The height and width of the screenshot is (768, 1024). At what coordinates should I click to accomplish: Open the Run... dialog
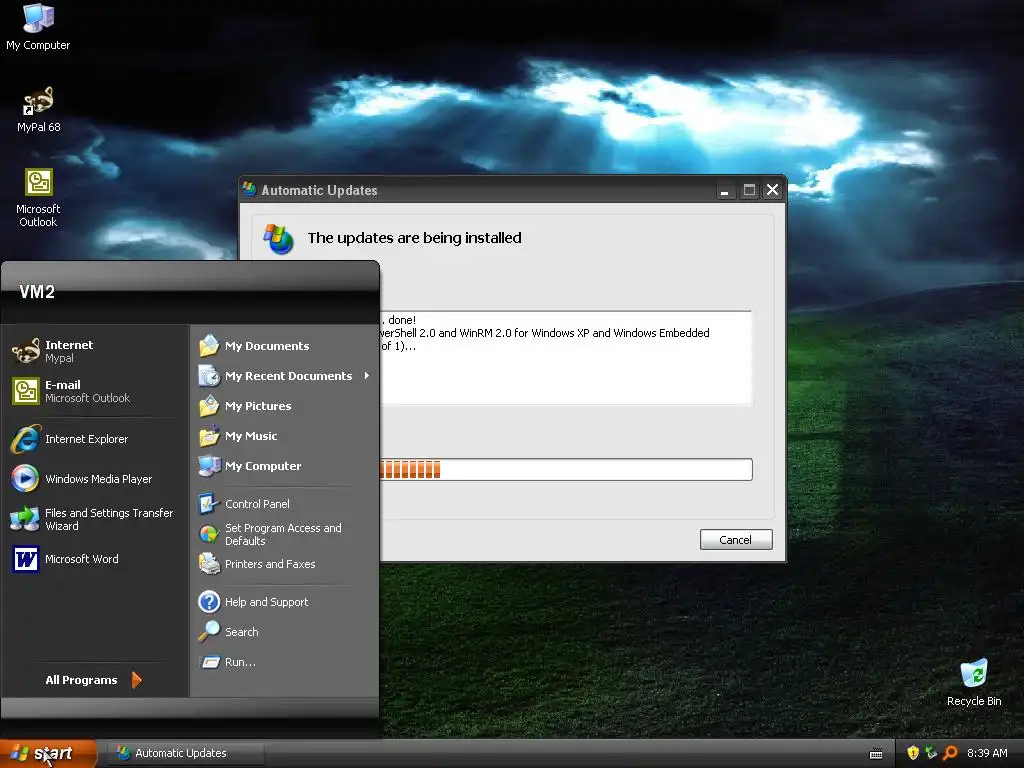pyautogui.click(x=285, y=662)
